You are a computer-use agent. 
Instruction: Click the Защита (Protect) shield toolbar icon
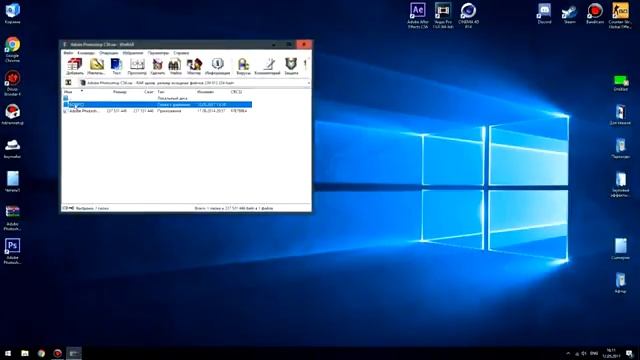tap(291, 66)
